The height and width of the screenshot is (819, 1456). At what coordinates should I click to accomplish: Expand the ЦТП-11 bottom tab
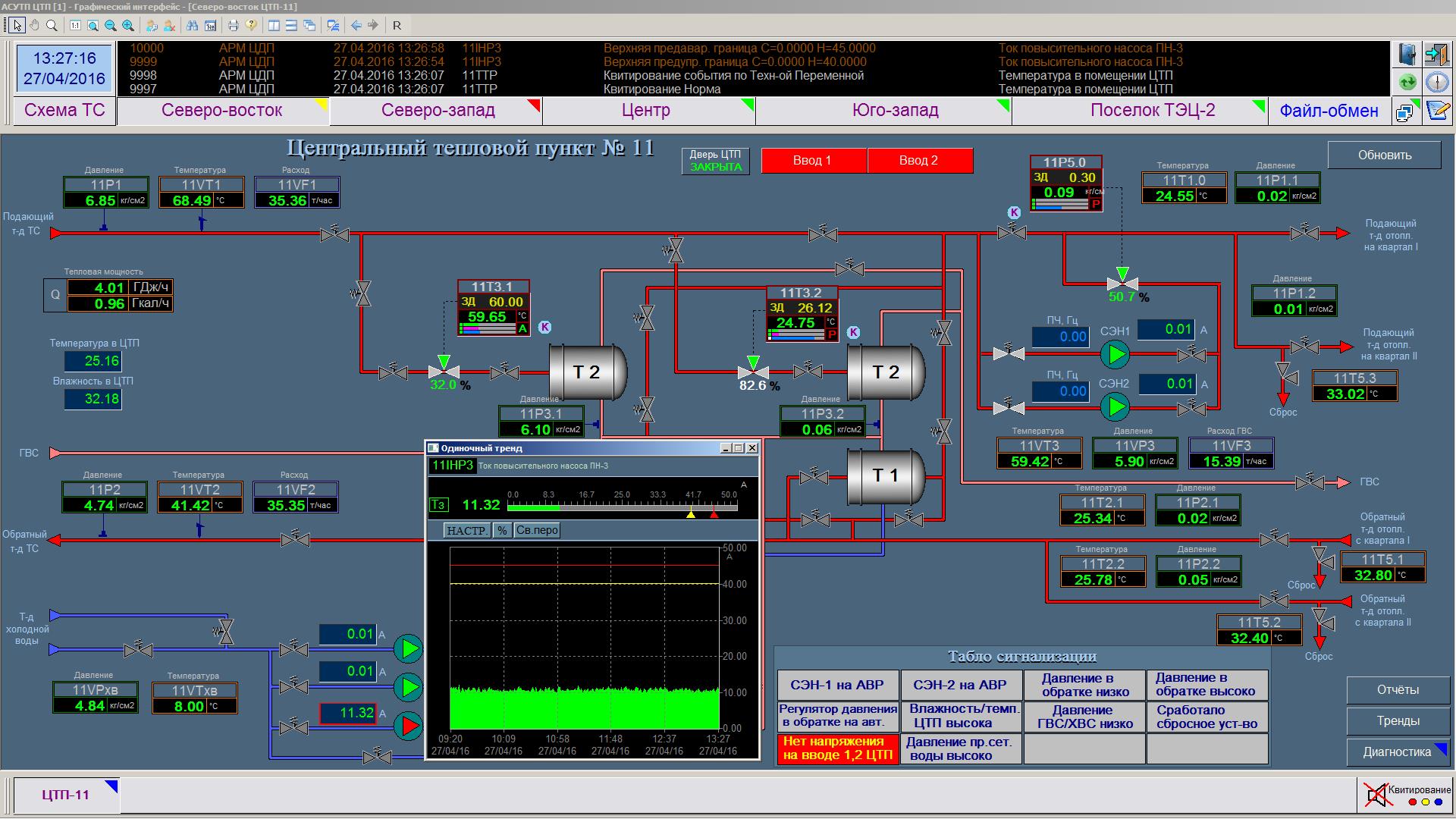pos(66,795)
